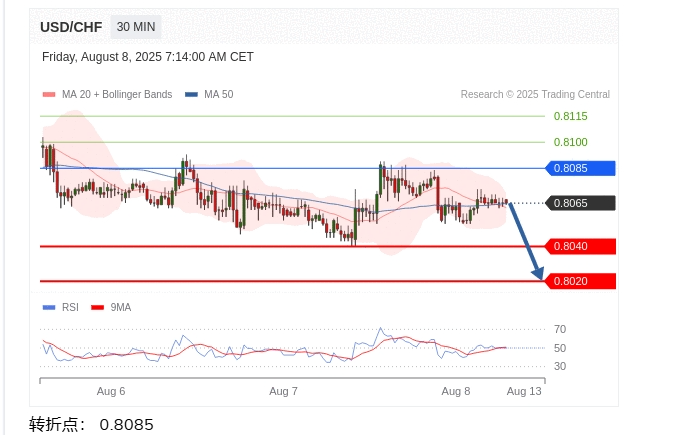The height and width of the screenshot is (435, 674).
Task: Click the RSI 50 axis label
Action: (x=560, y=348)
